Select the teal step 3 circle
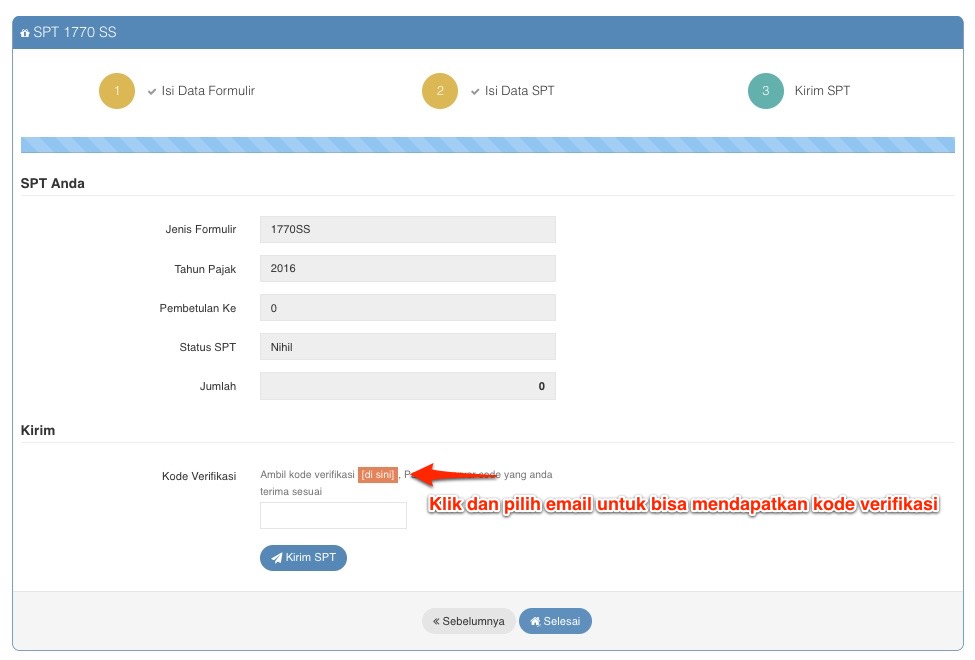The width and height of the screenshot is (975, 660). click(765, 90)
